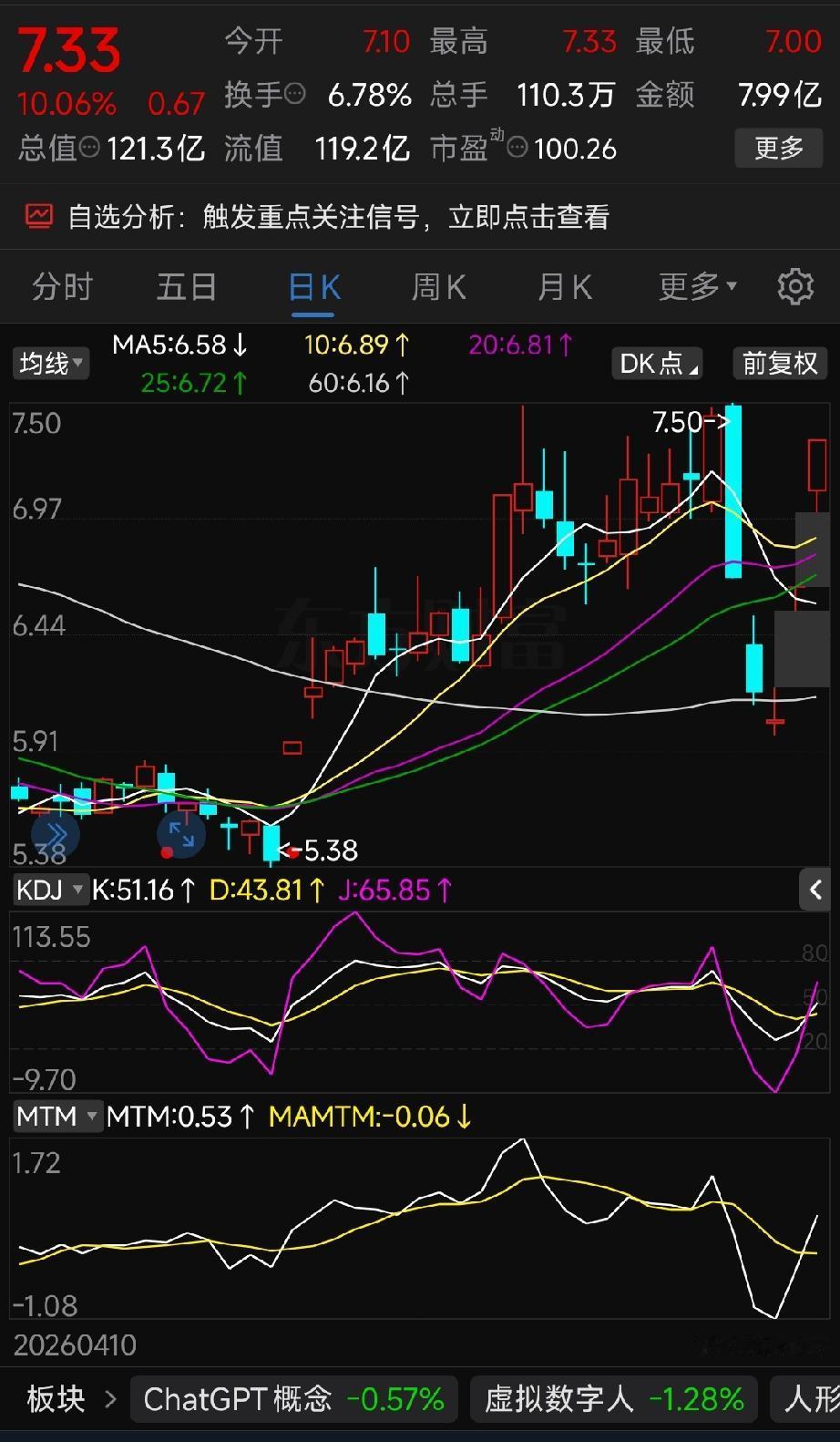This screenshot has height=1442, width=840.
Task: Tap the double-arrow scroll icon on chart
Action: click(56, 834)
